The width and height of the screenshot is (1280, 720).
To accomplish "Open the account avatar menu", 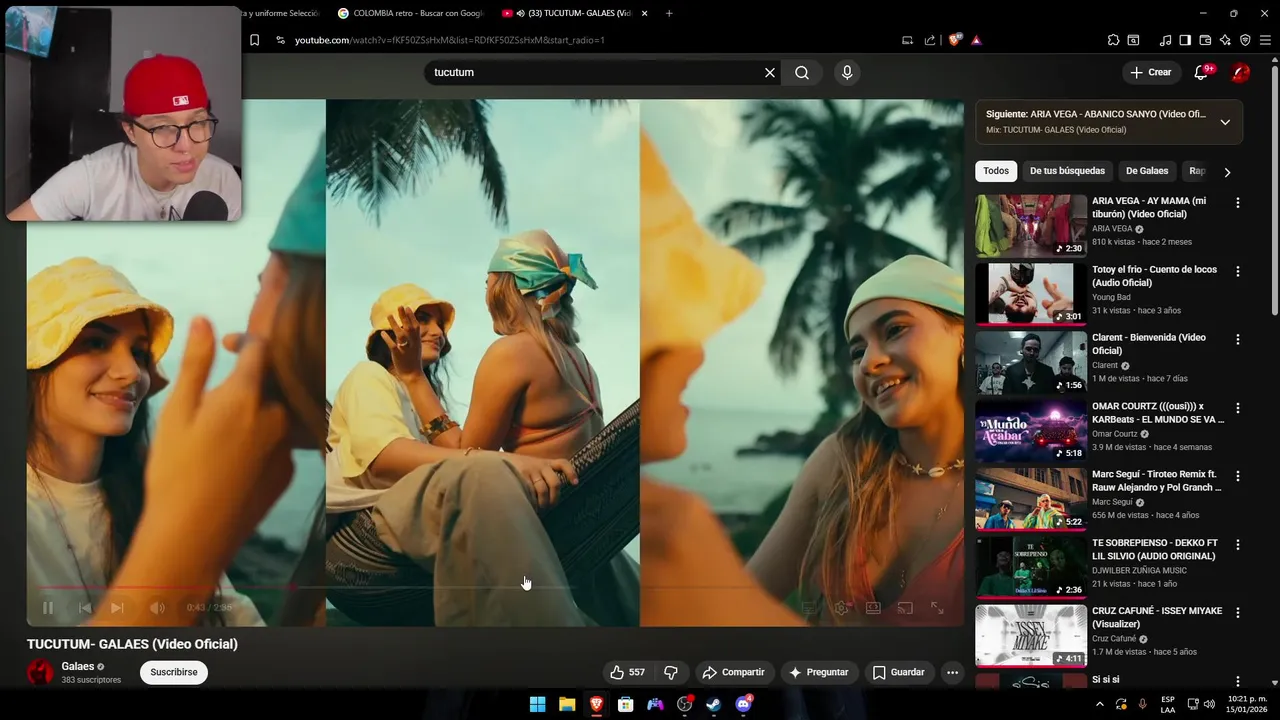I will click(1240, 72).
